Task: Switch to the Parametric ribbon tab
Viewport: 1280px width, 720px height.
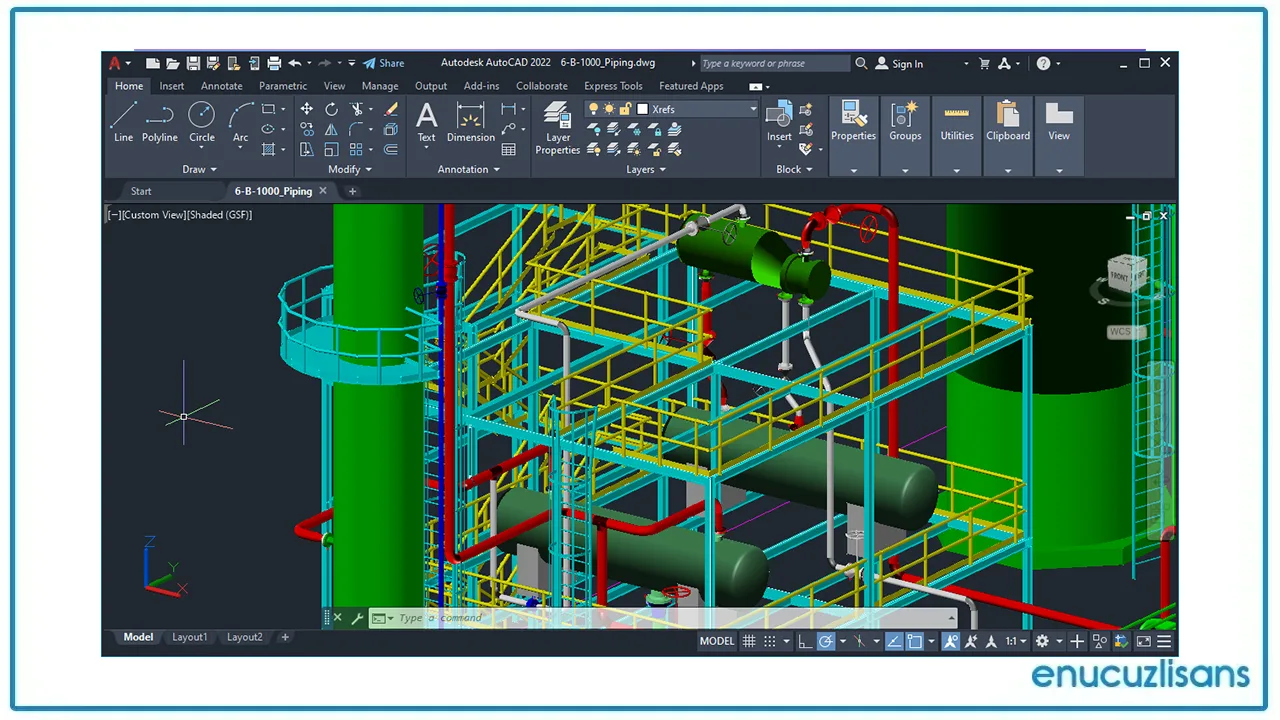Action: [x=283, y=86]
